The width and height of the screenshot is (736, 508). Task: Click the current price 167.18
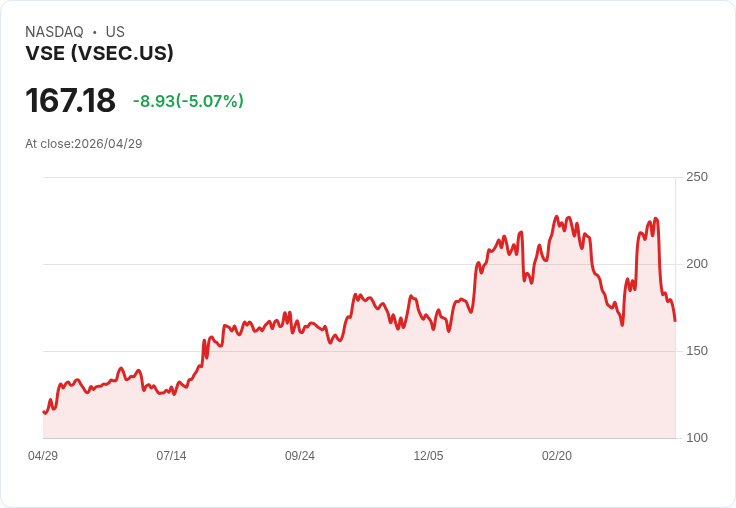70,100
